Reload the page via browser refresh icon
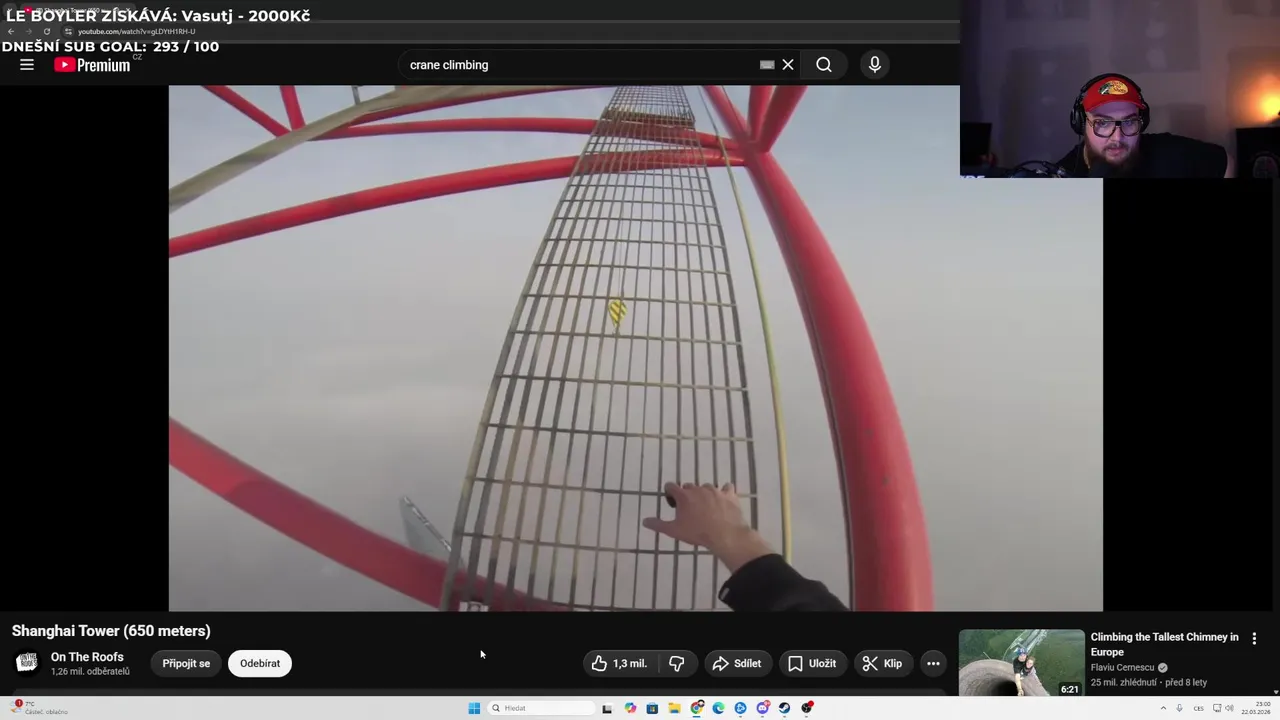The image size is (1280, 720). pyautogui.click(x=46, y=31)
